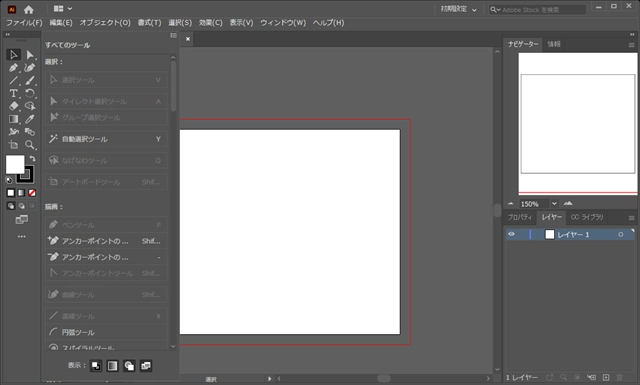Screen dimensions: 640x385
Task: Open the 効果(C) menu
Action: tap(211, 23)
